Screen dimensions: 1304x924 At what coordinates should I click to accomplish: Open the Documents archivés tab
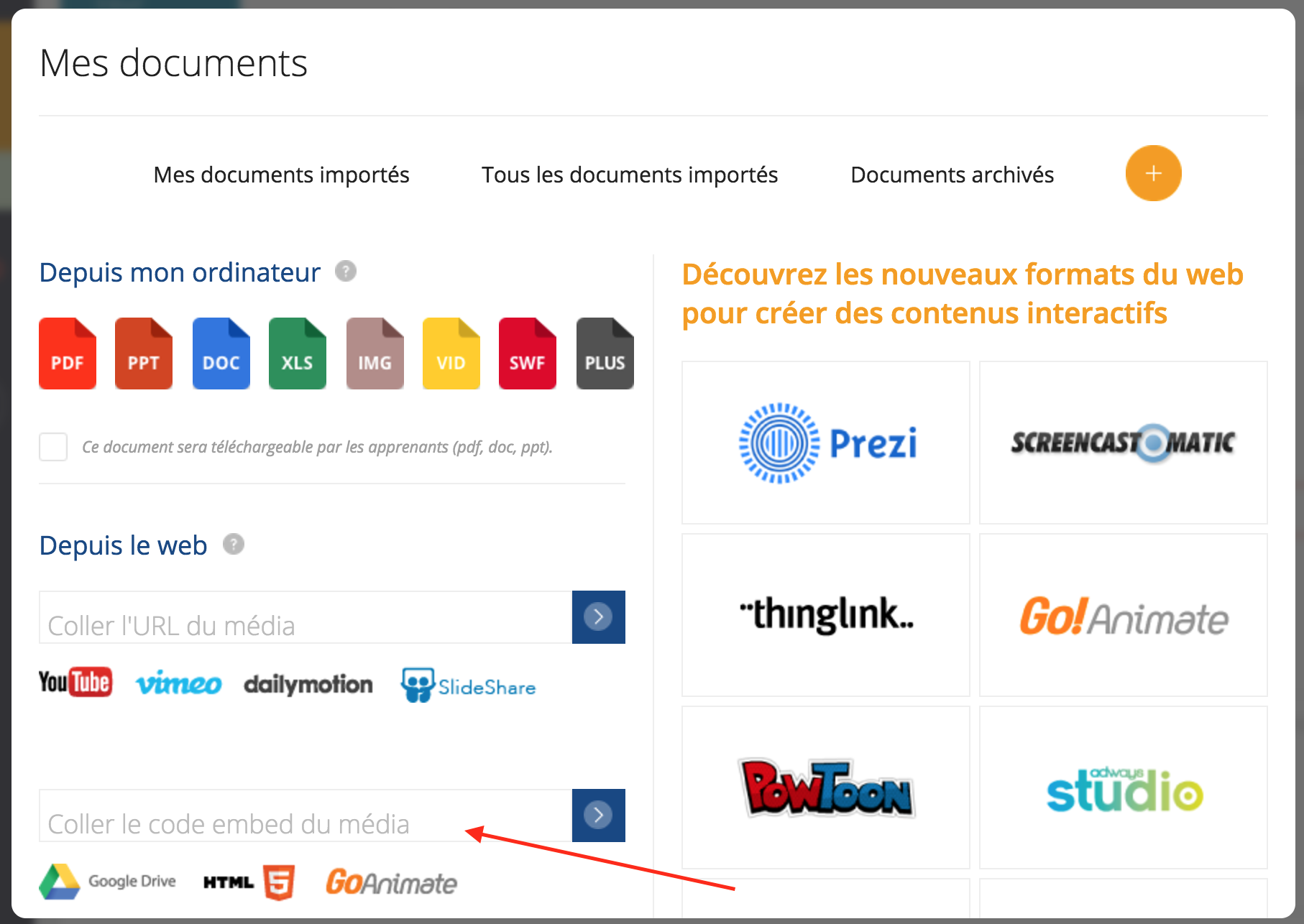click(x=952, y=175)
